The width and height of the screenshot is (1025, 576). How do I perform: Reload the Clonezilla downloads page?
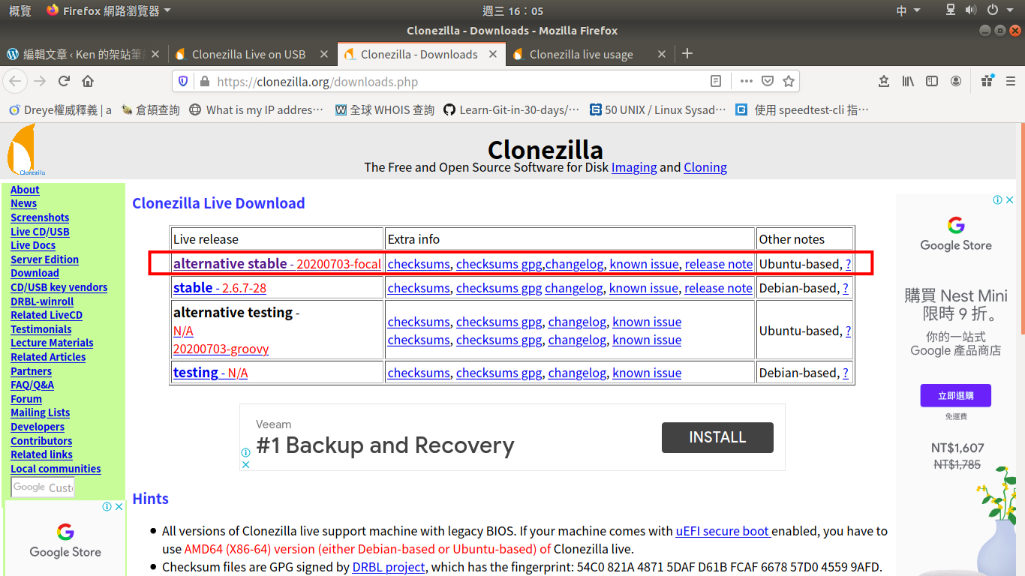click(x=64, y=81)
